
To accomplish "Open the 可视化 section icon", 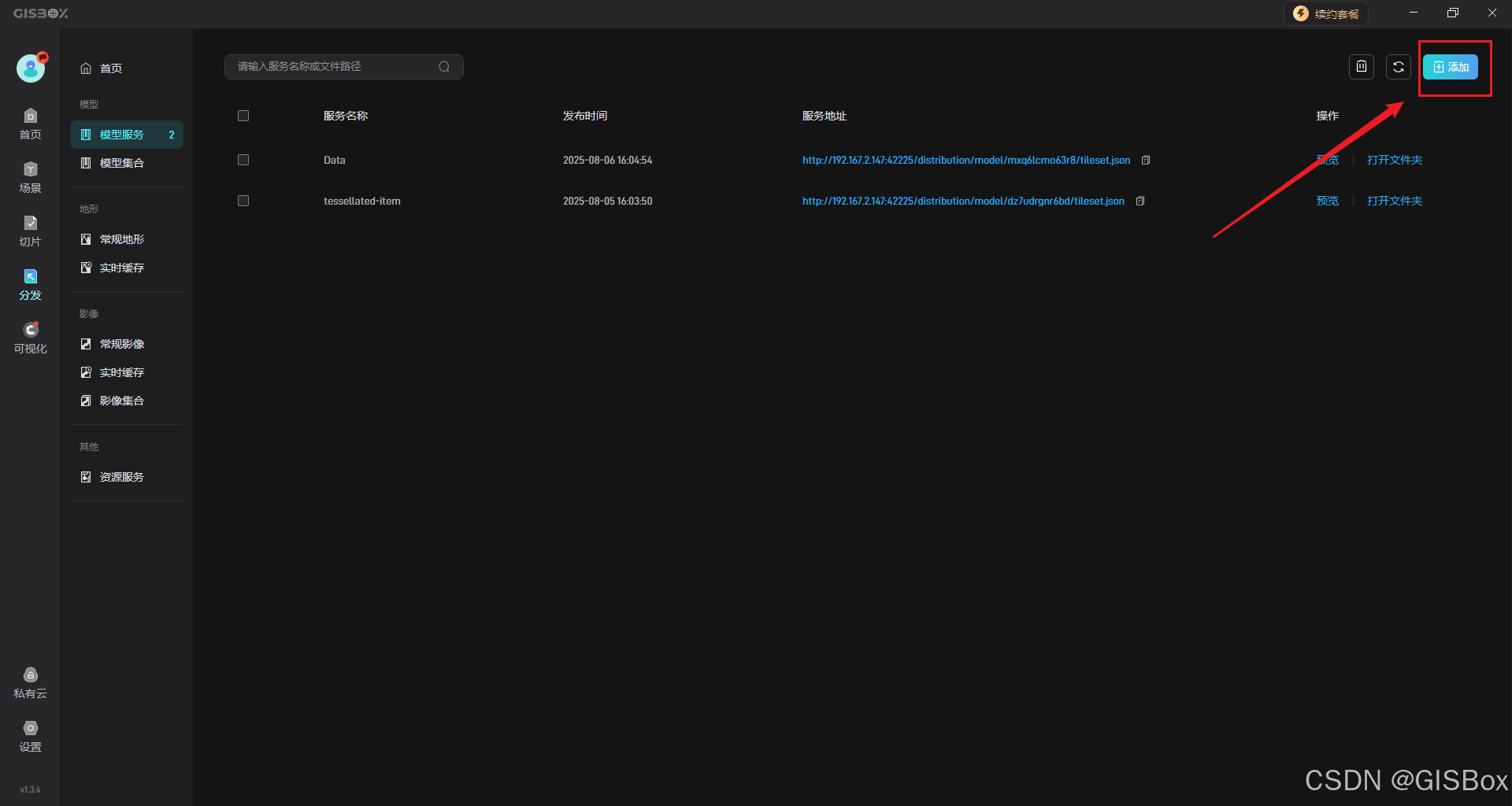I will pyautogui.click(x=31, y=338).
